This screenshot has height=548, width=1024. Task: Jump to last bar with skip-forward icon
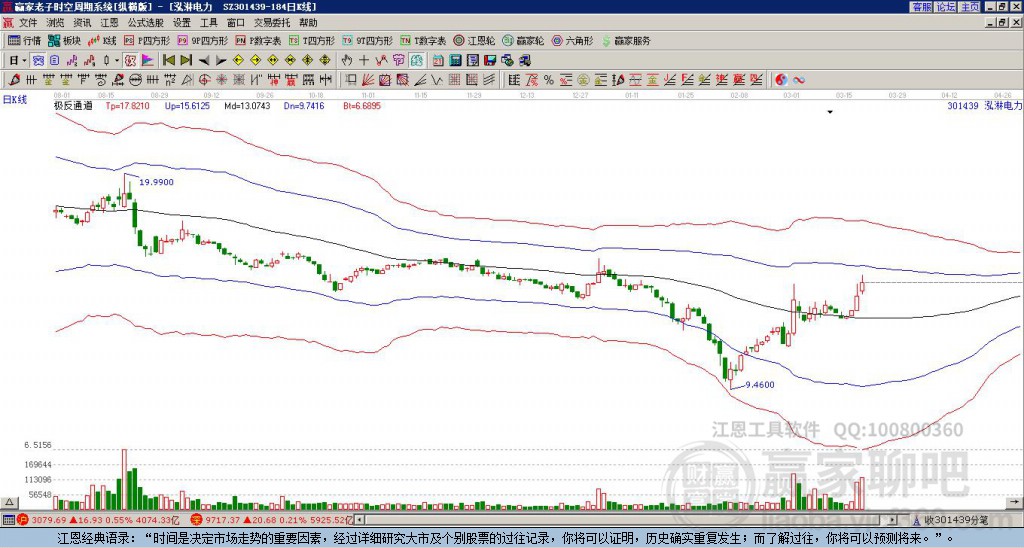tap(186, 61)
